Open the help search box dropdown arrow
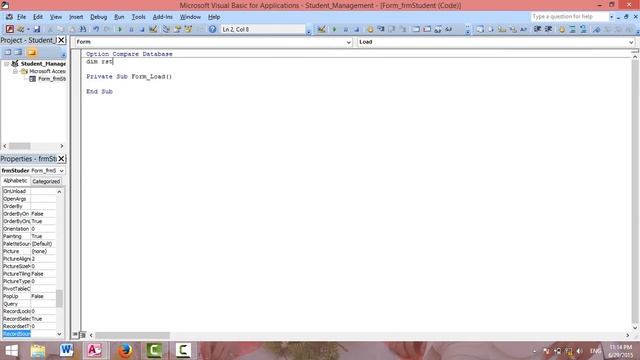The height and width of the screenshot is (360, 640). [x=611, y=17]
